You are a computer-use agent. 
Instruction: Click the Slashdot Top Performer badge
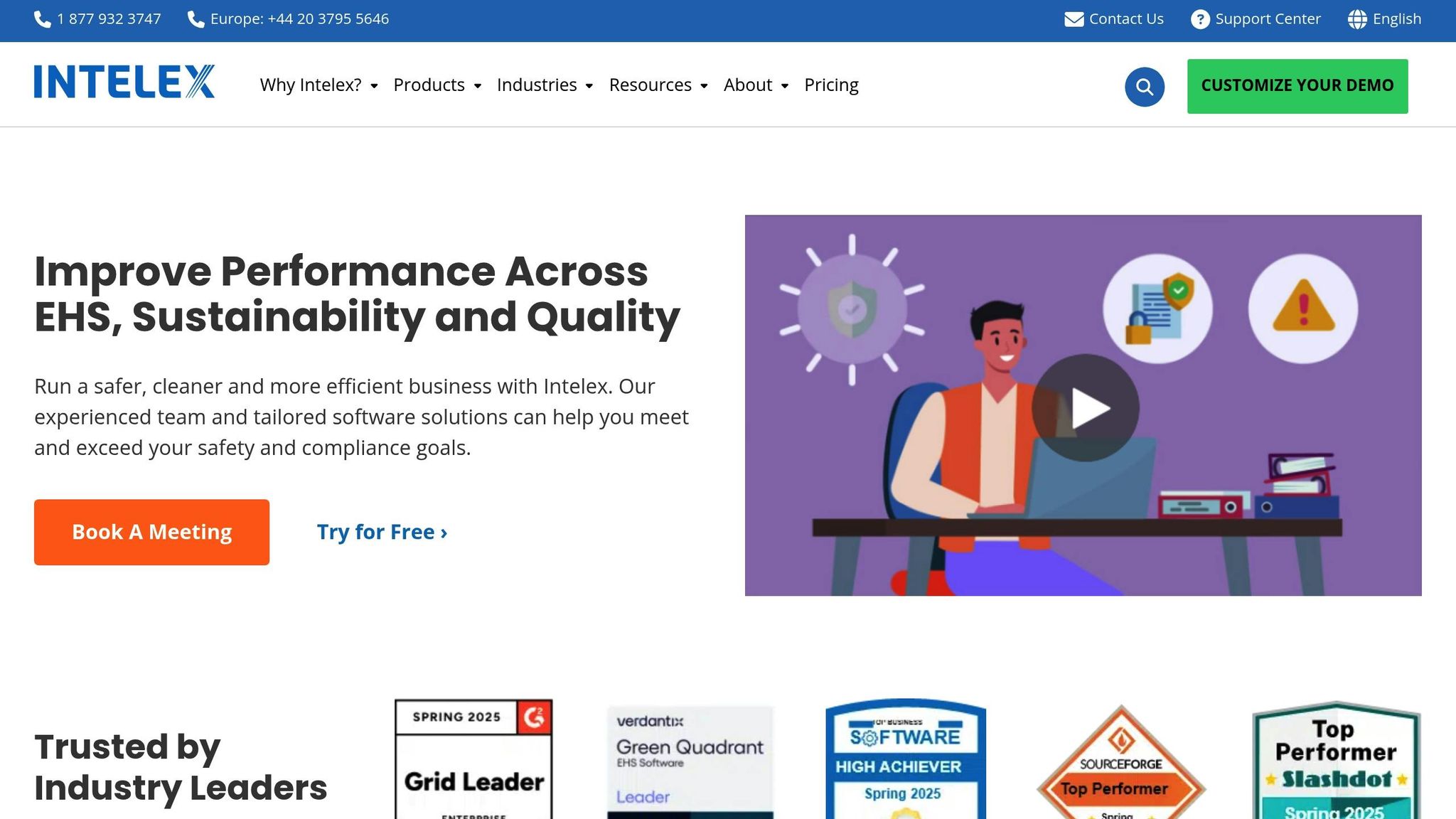1337,760
